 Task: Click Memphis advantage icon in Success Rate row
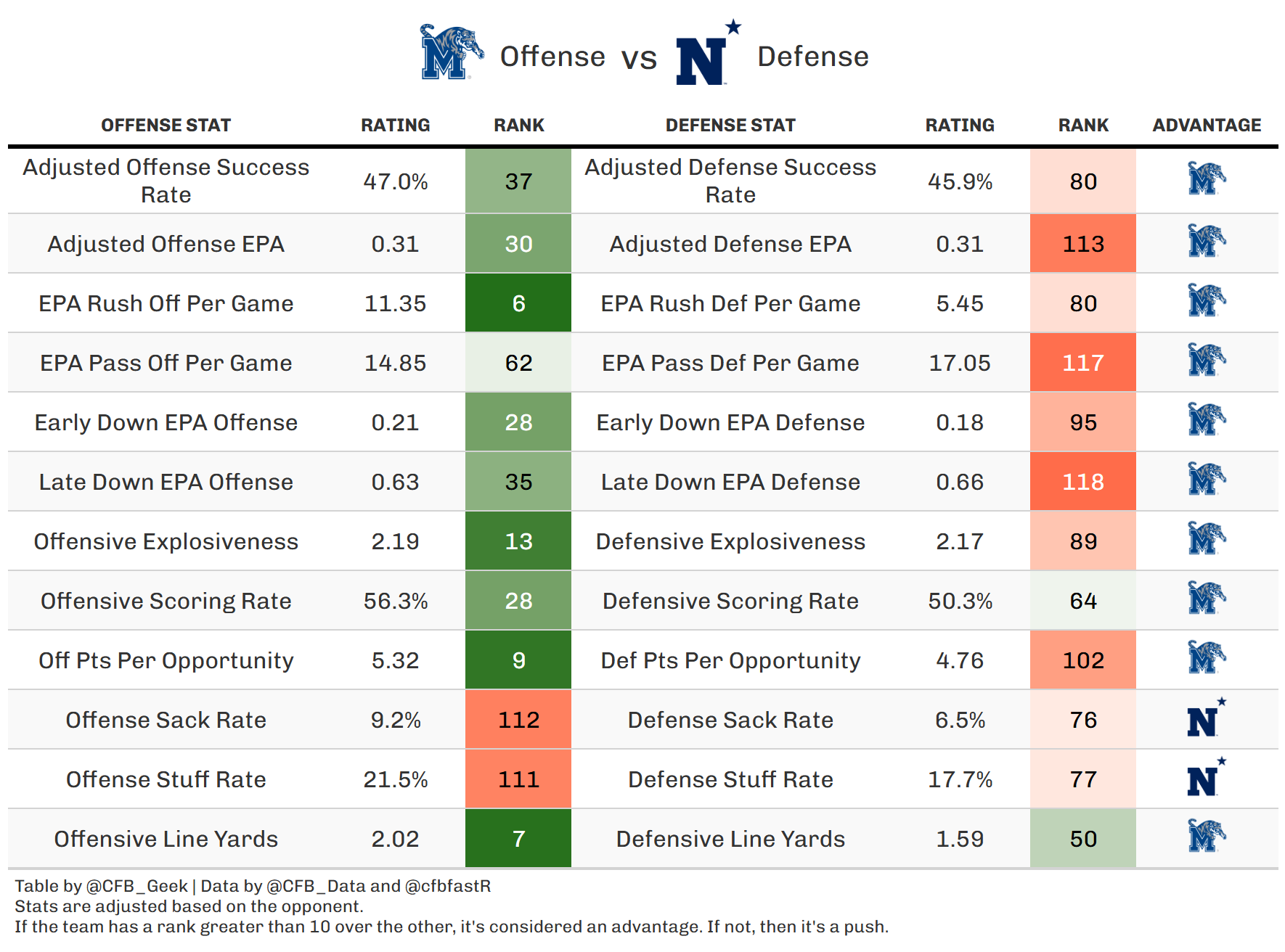1206,179
